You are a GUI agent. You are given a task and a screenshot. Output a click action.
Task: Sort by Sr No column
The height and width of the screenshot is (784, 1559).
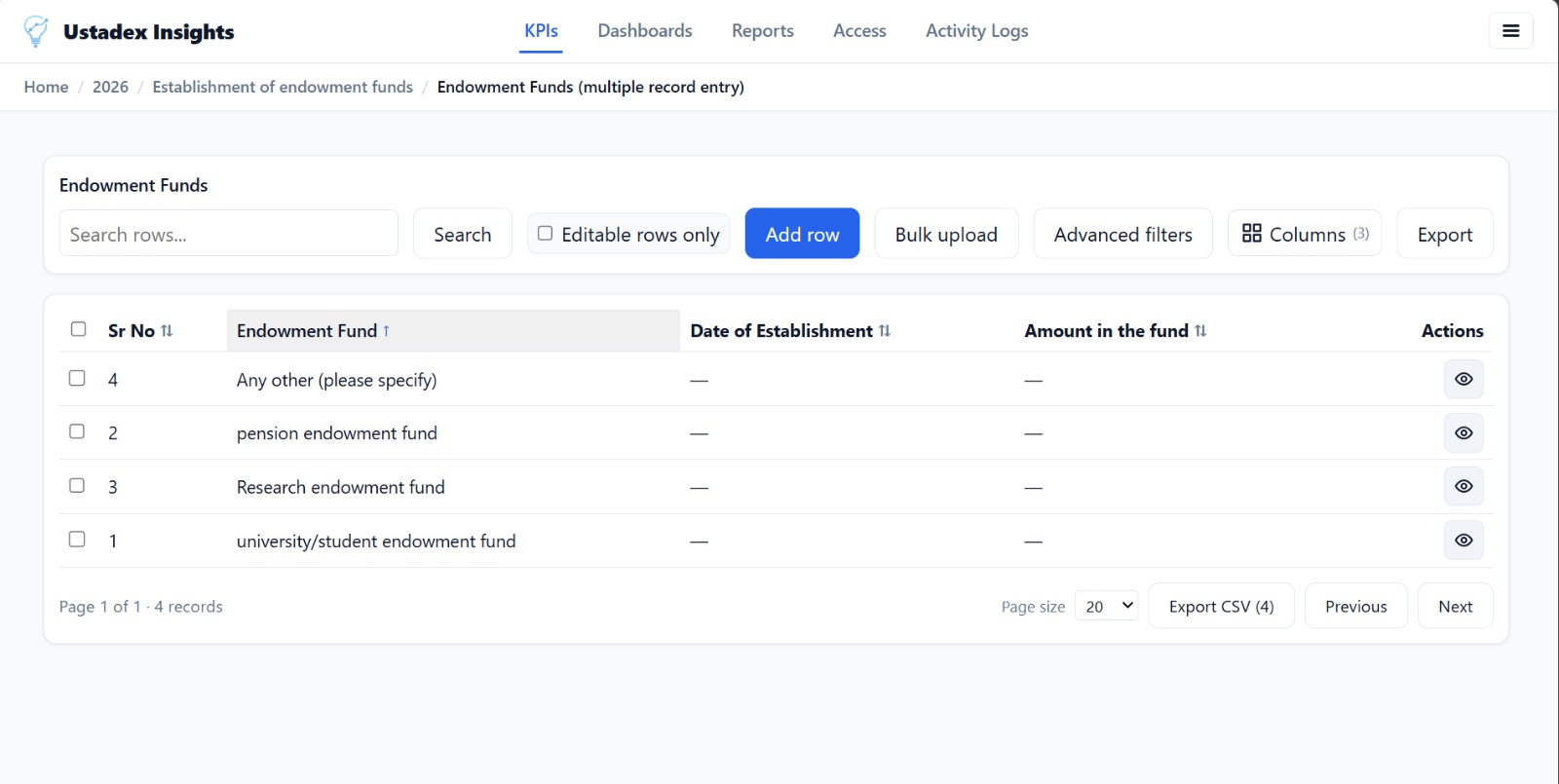[140, 331]
